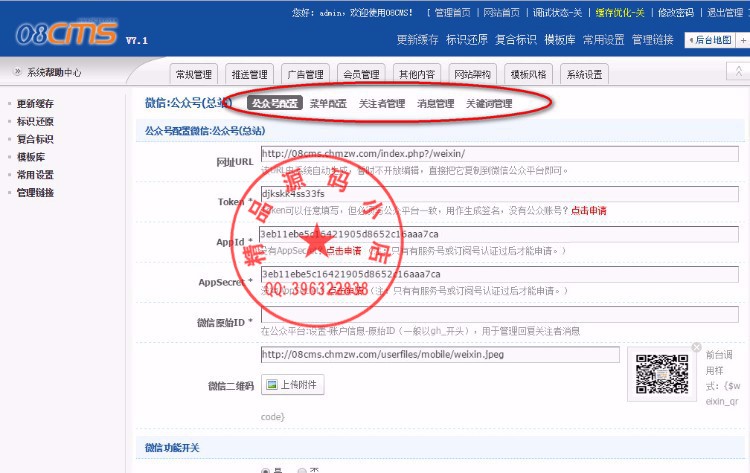The width and height of the screenshot is (750, 473).
Task: Switch to the 常规管理 tab
Action: (x=194, y=75)
